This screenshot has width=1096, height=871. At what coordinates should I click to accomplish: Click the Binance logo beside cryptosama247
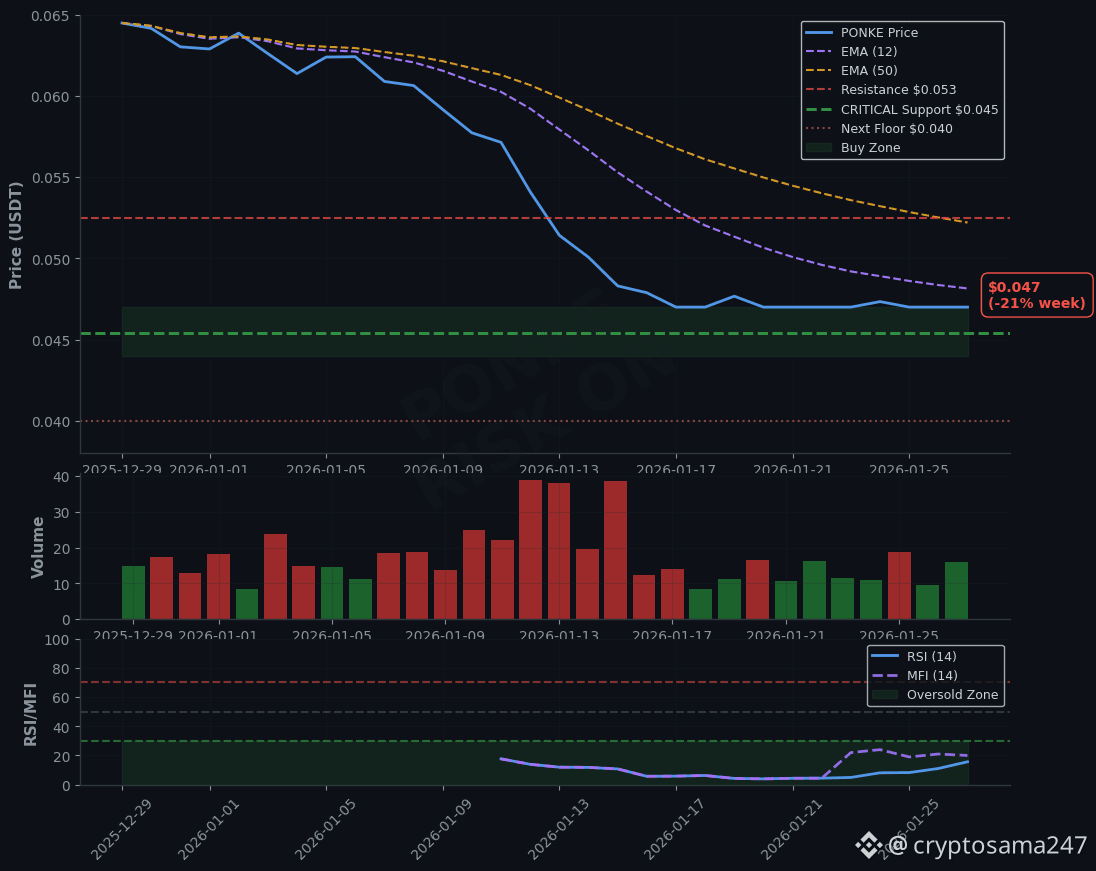click(x=869, y=845)
